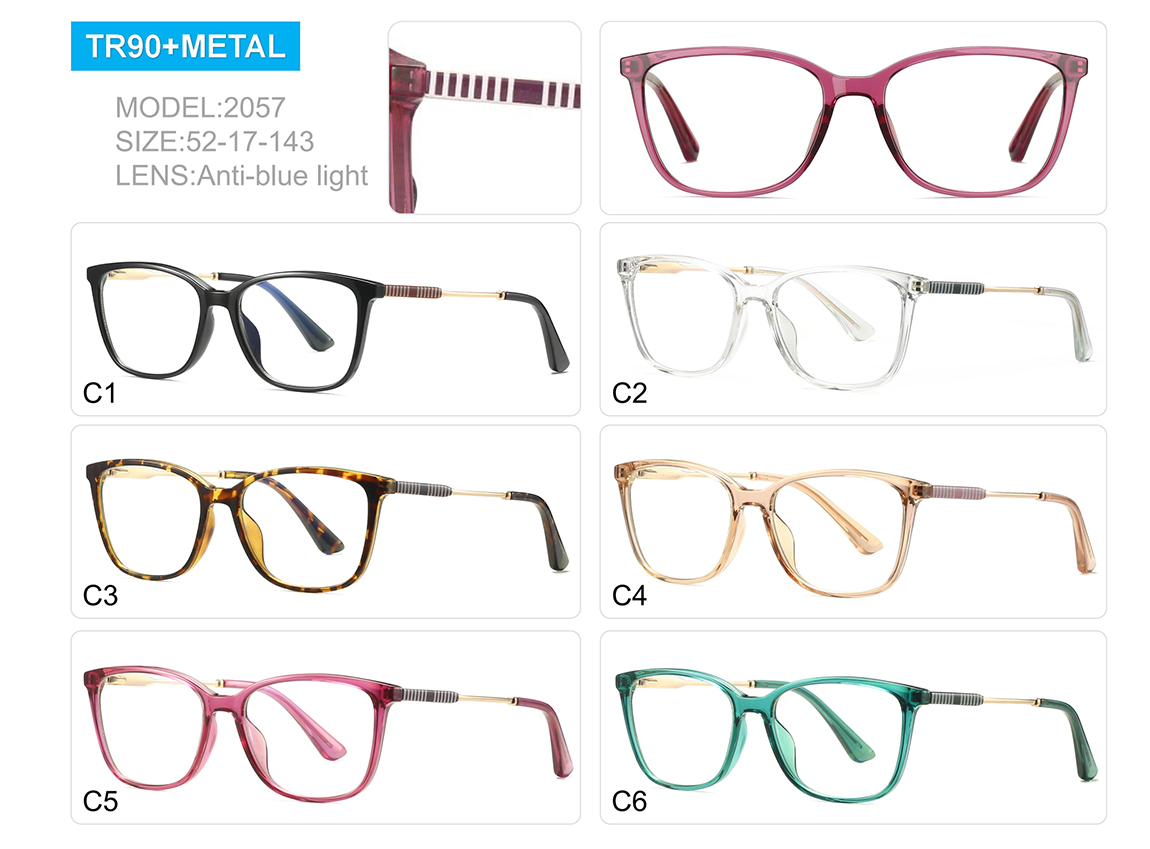
Task: Click the MODEL:2057 text
Action: pos(200,108)
